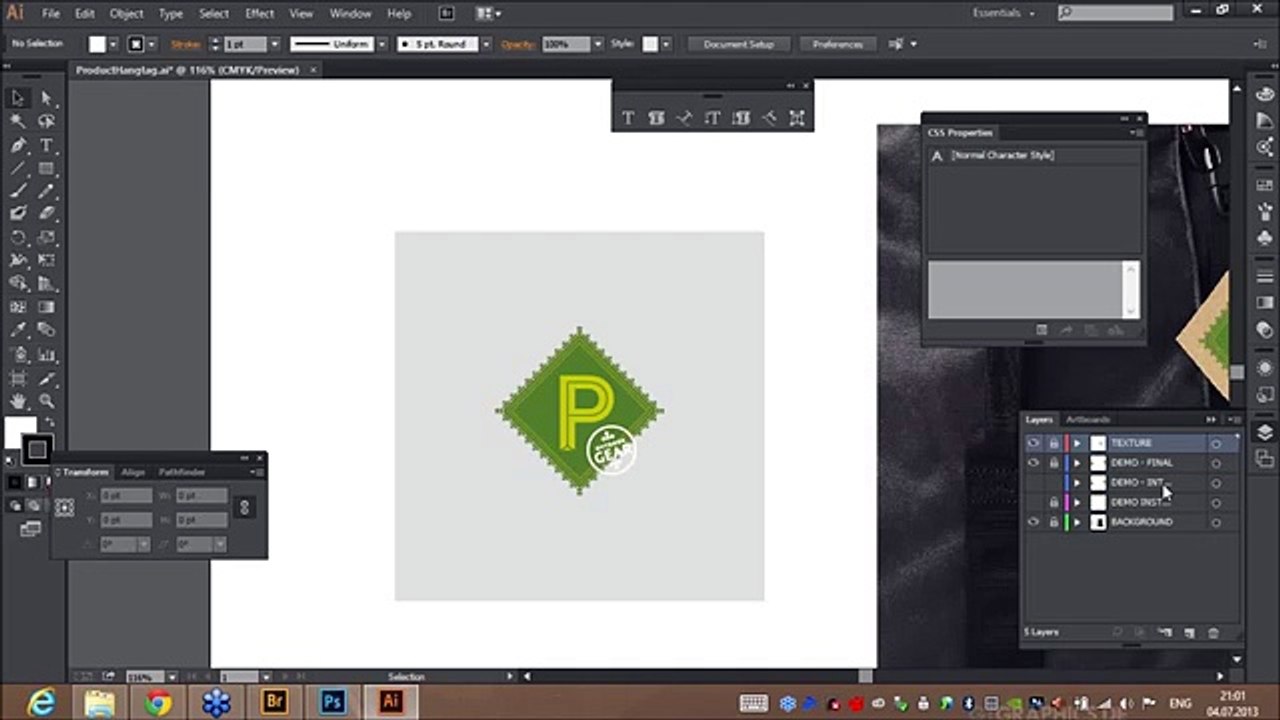Viewport: 1280px width, 720px height.
Task: Switch to the Pathfinder tab
Action: click(x=181, y=472)
